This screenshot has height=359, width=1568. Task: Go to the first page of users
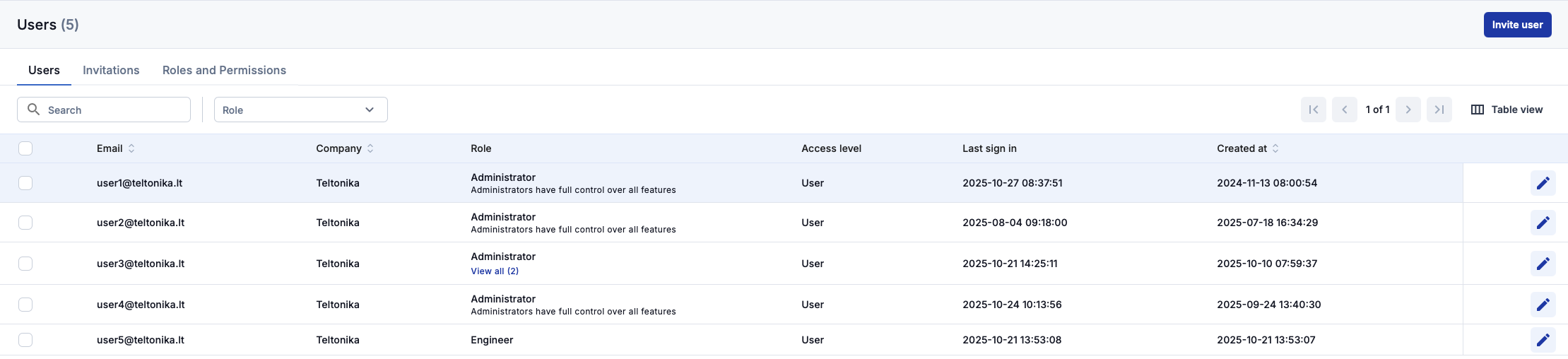tap(1313, 110)
